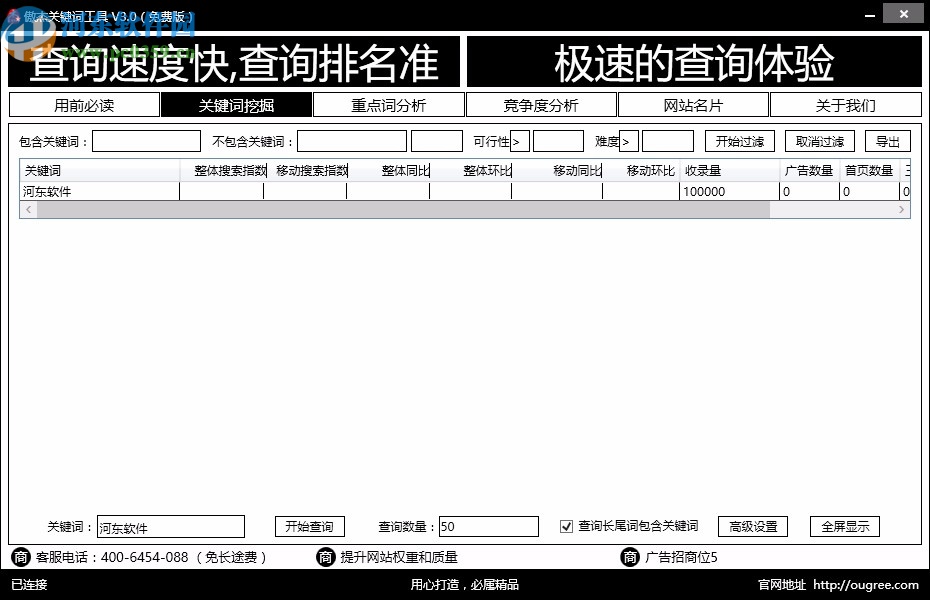930x600 pixels.
Task: Switch to the 用前必读 tab
Action: point(84,104)
